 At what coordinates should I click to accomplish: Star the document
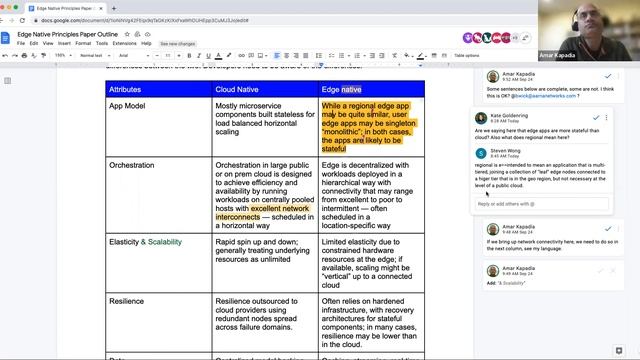coord(127,34)
